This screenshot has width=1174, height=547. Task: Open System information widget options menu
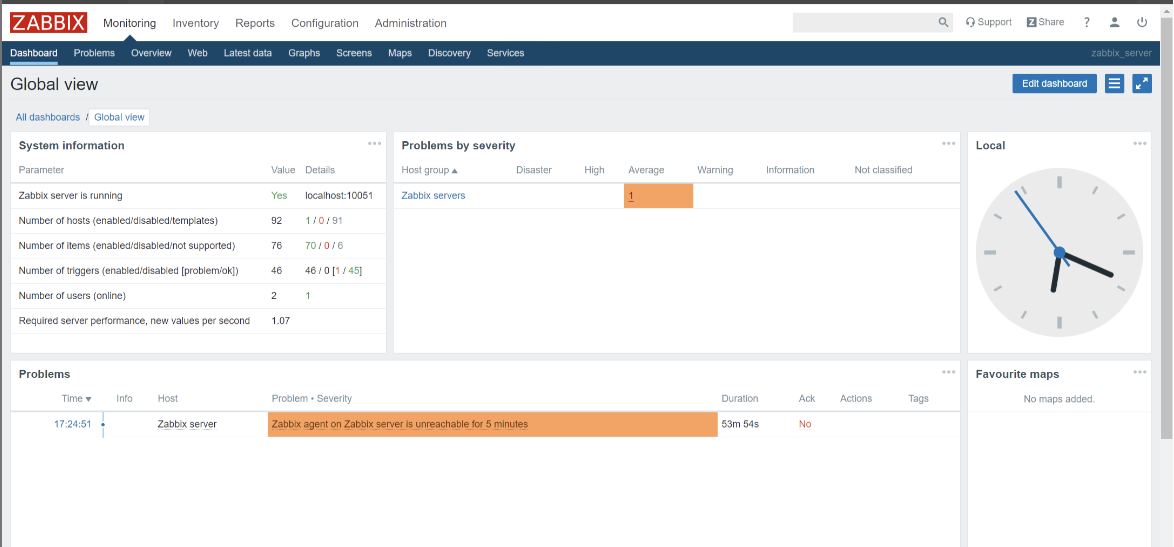[374, 144]
